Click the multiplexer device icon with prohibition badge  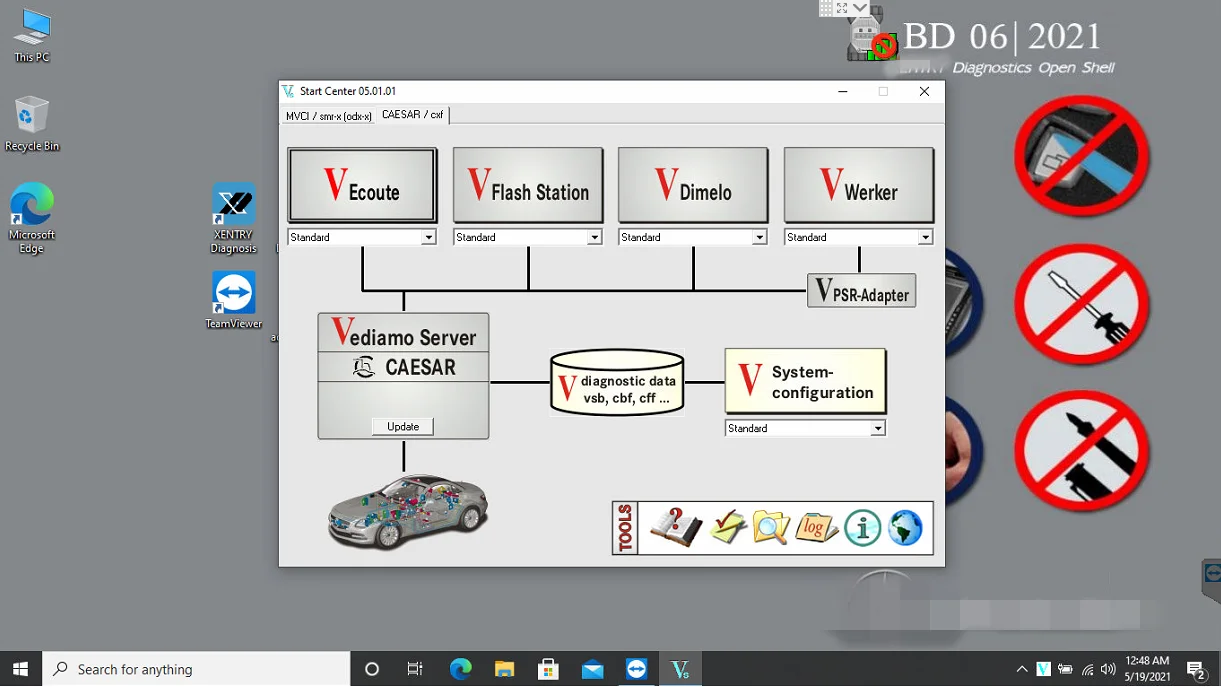[871, 38]
